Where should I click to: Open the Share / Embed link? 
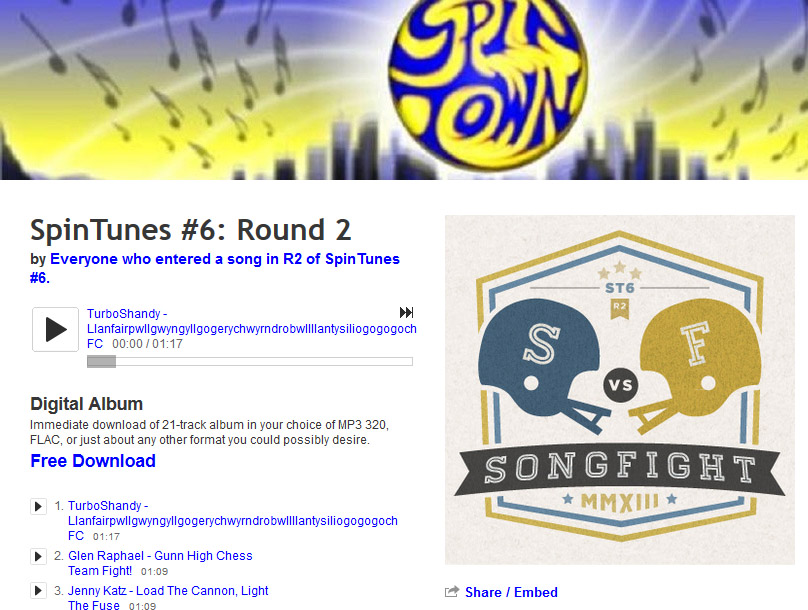[511, 592]
